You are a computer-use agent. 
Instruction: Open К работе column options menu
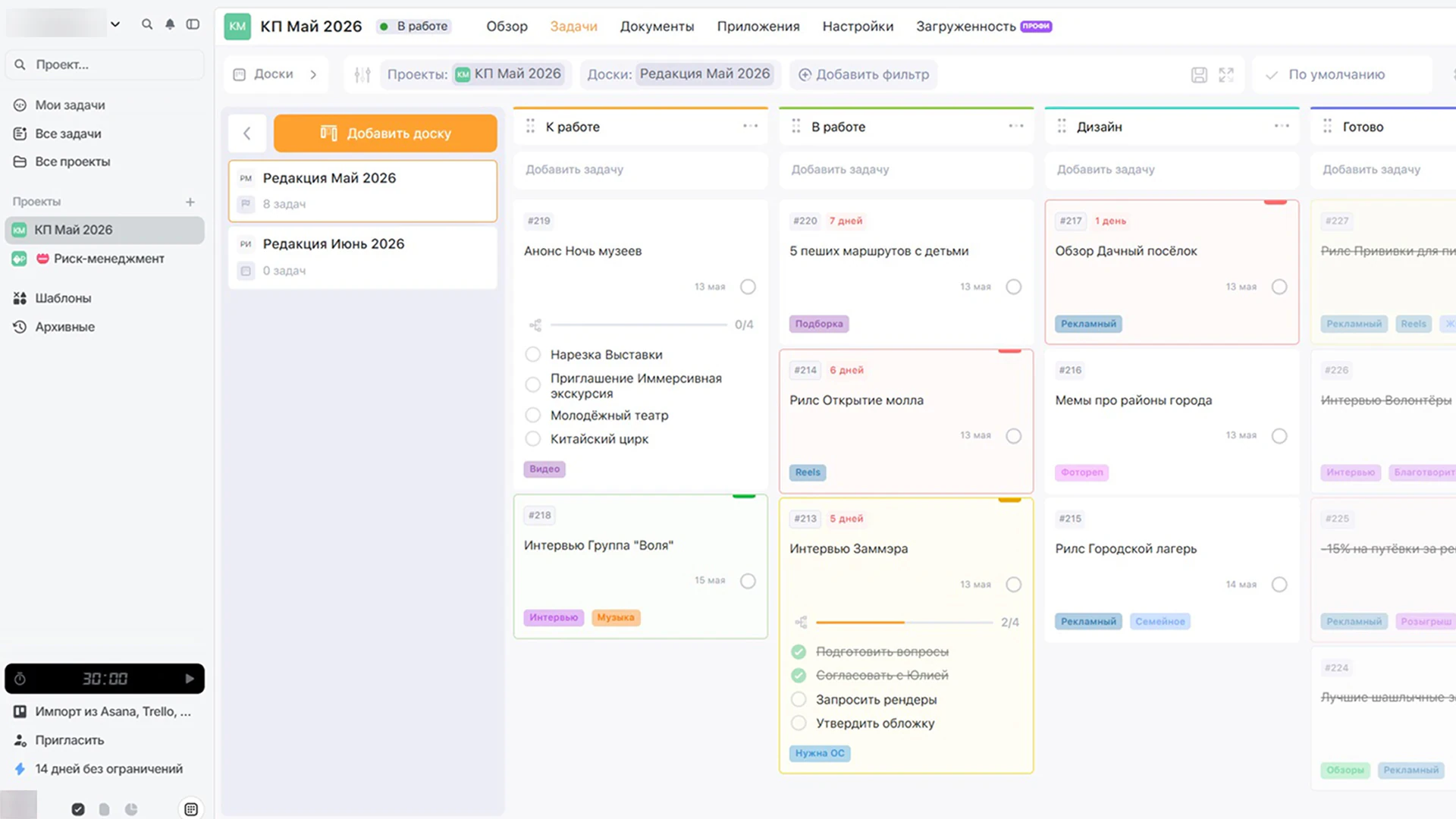750,126
